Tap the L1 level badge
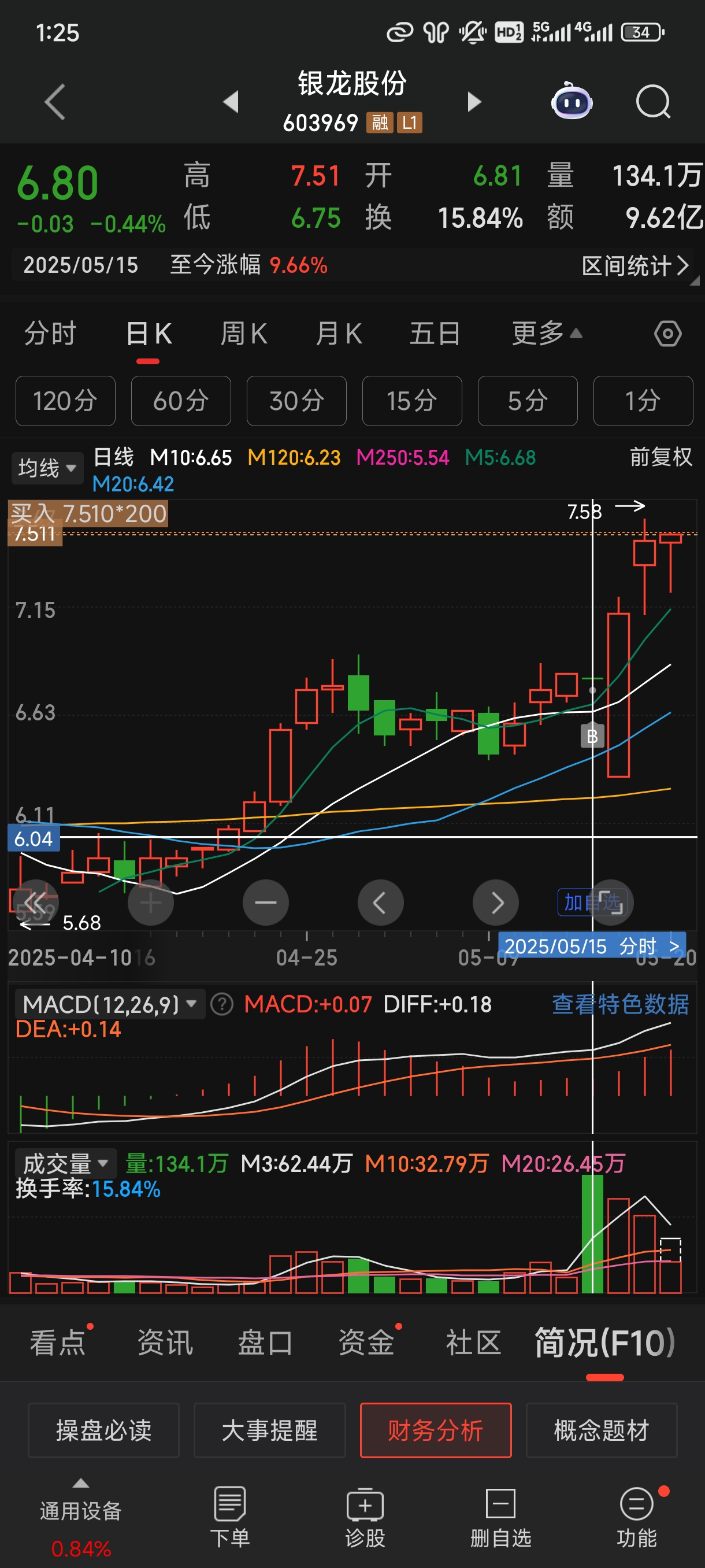Viewport: 705px width, 1568px height. tap(409, 123)
